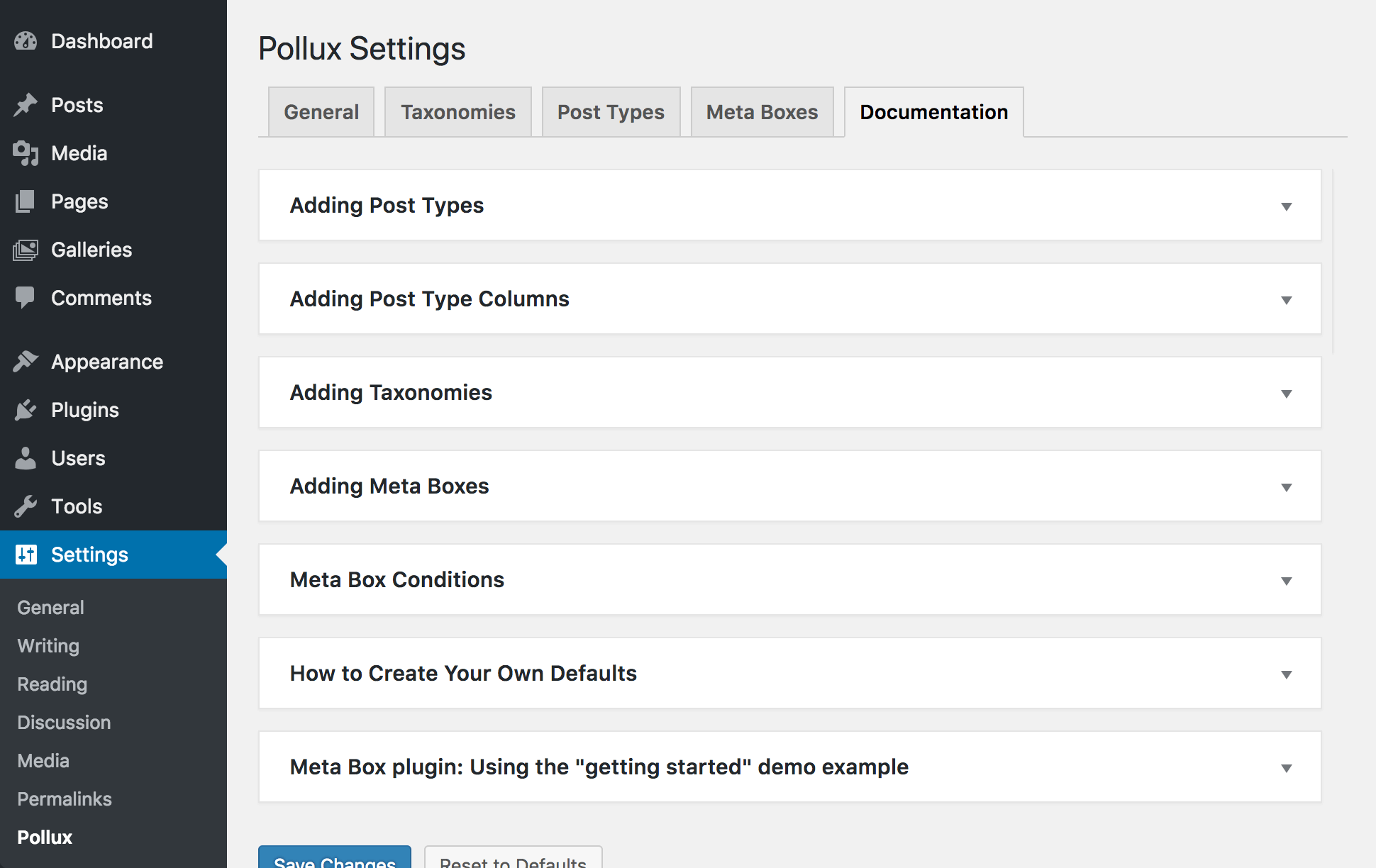1376x868 pixels.
Task: Click the Settings sliders icon
Action: click(x=26, y=555)
